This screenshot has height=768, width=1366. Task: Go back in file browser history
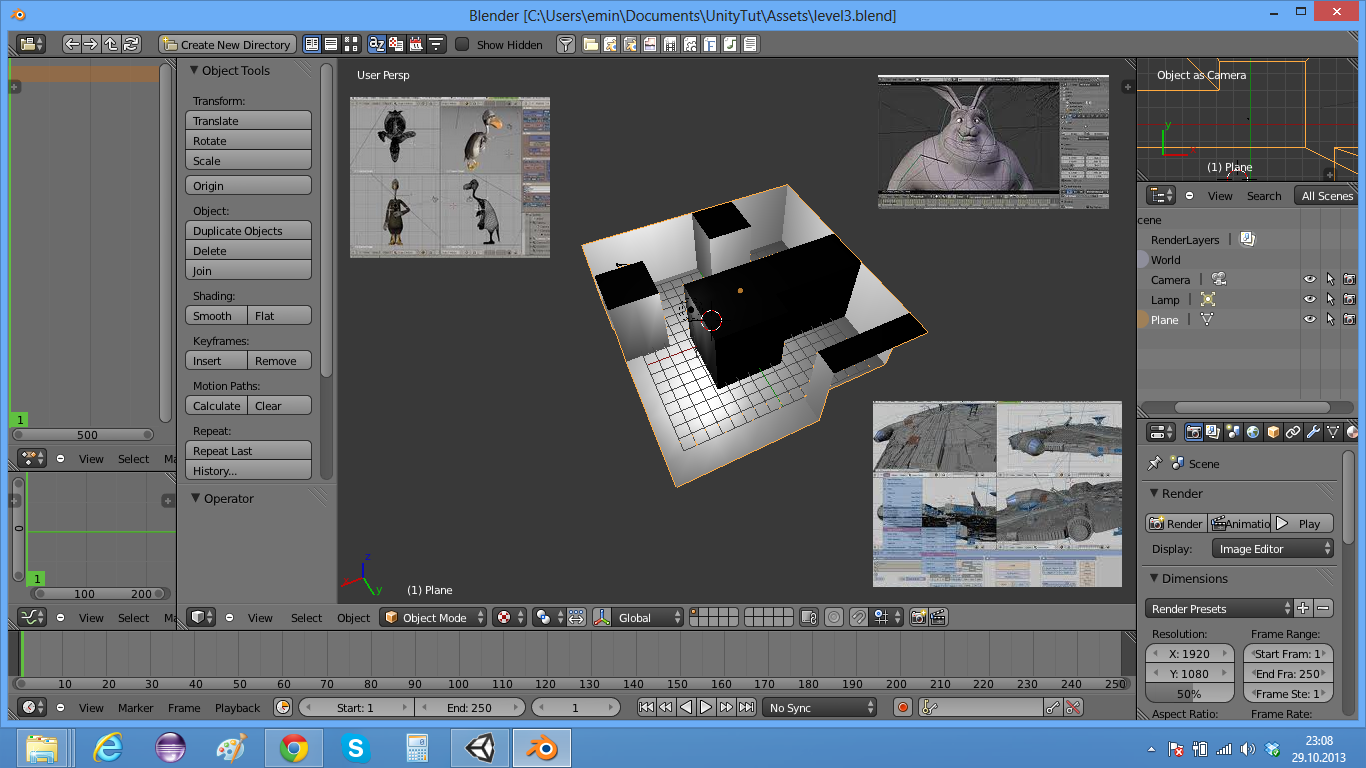click(x=72, y=44)
